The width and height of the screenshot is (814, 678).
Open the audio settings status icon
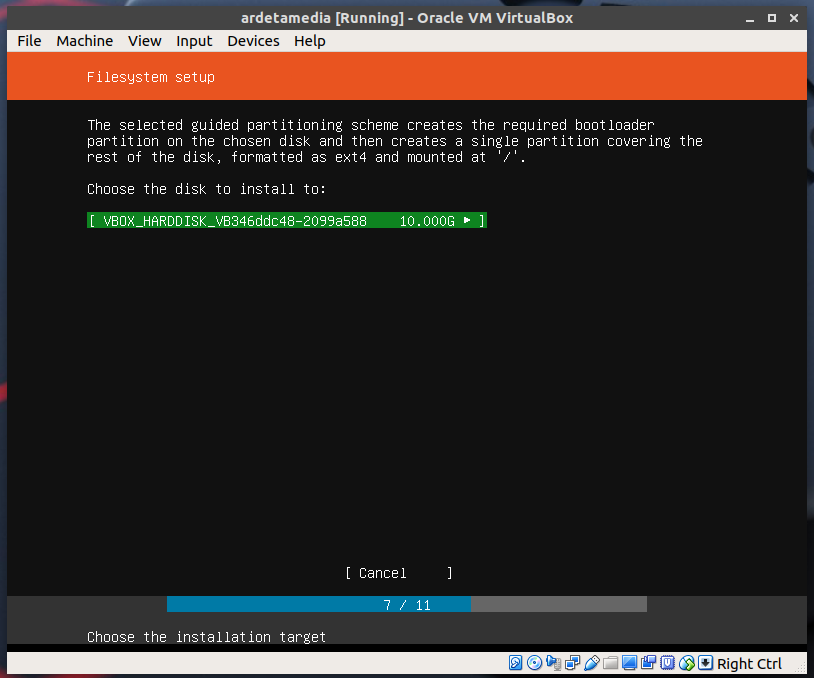point(554,663)
